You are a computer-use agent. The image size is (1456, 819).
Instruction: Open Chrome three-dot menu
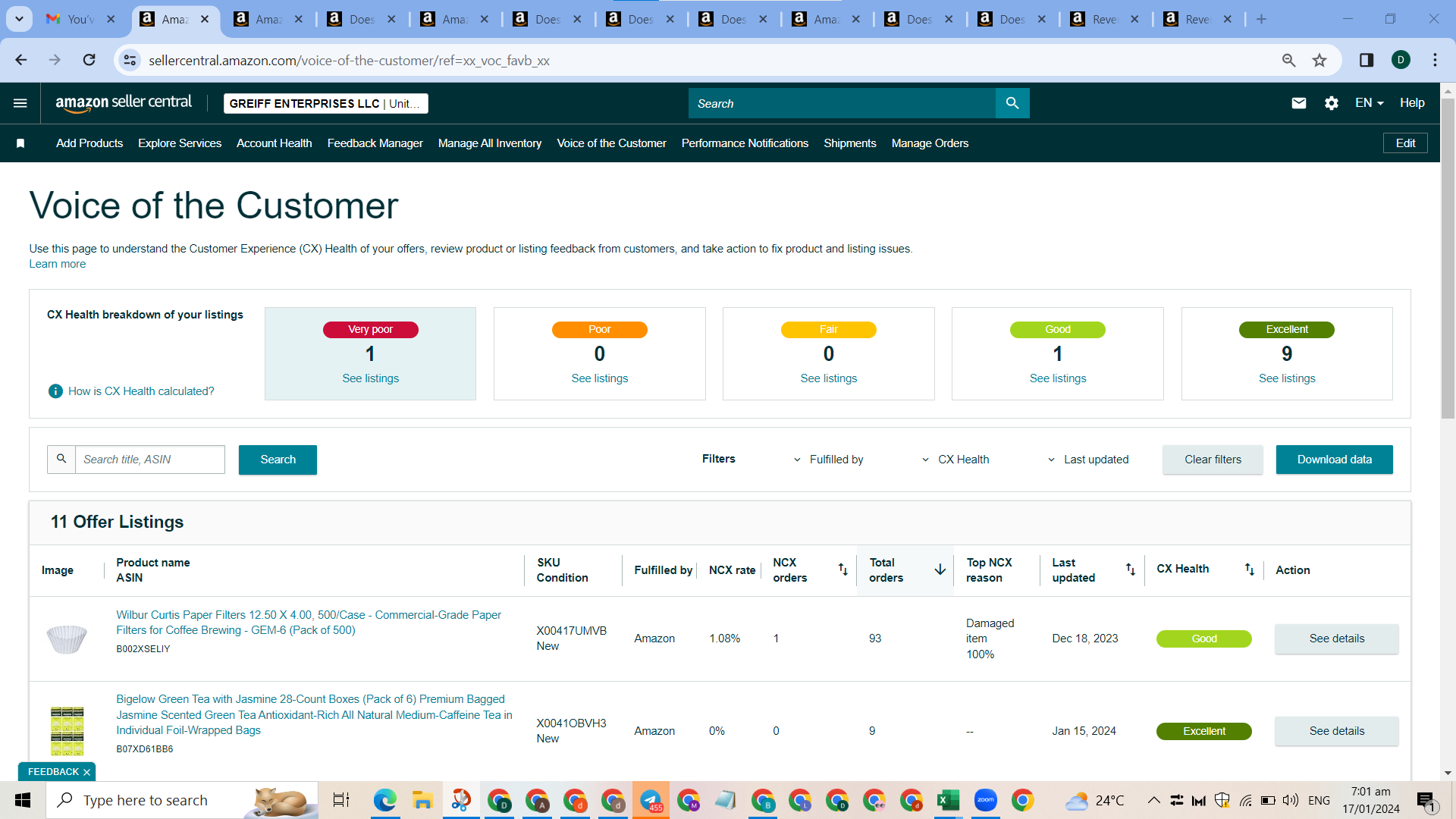tap(1435, 60)
